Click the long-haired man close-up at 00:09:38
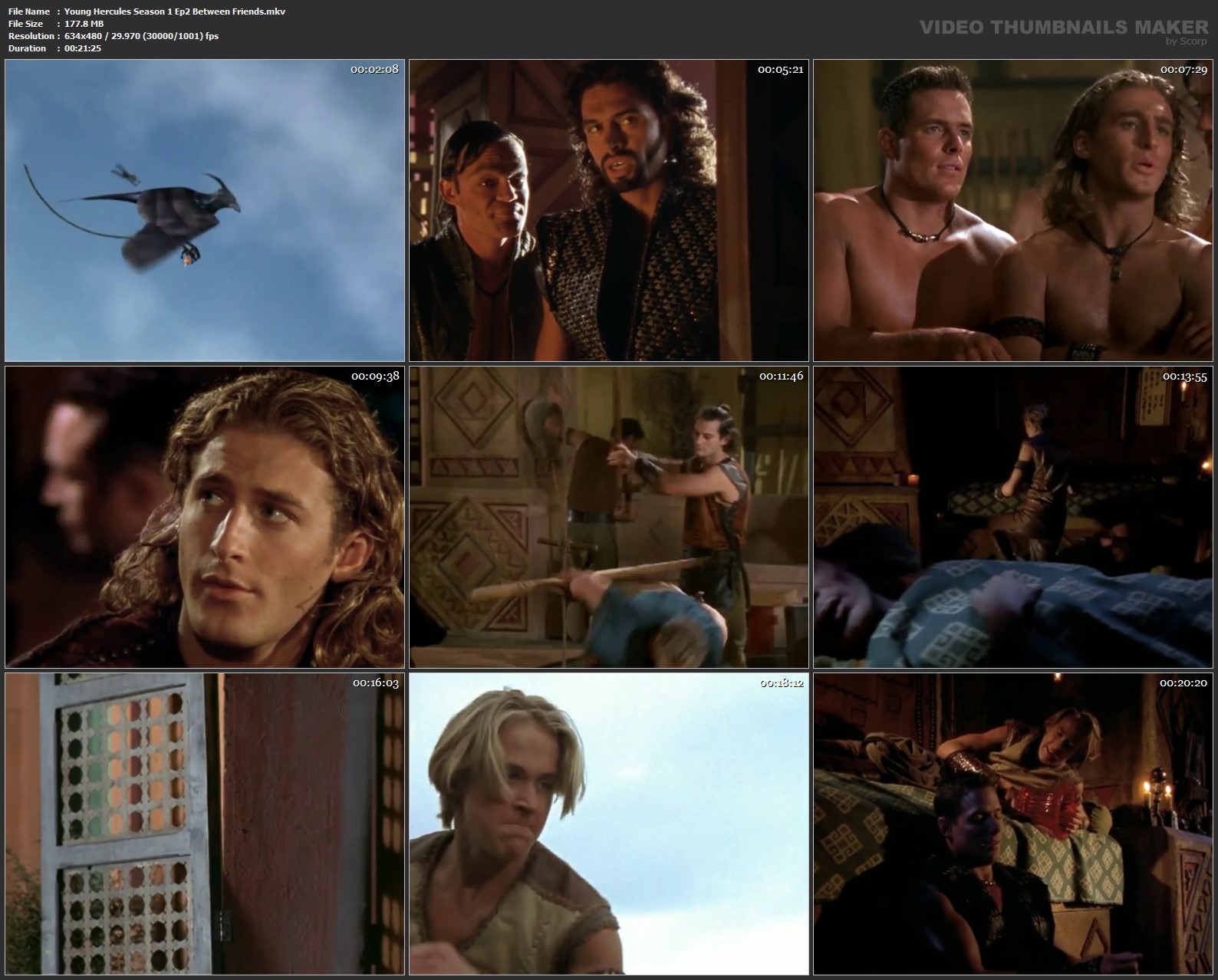This screenshot has width=1218, height=980. point(205,517)
